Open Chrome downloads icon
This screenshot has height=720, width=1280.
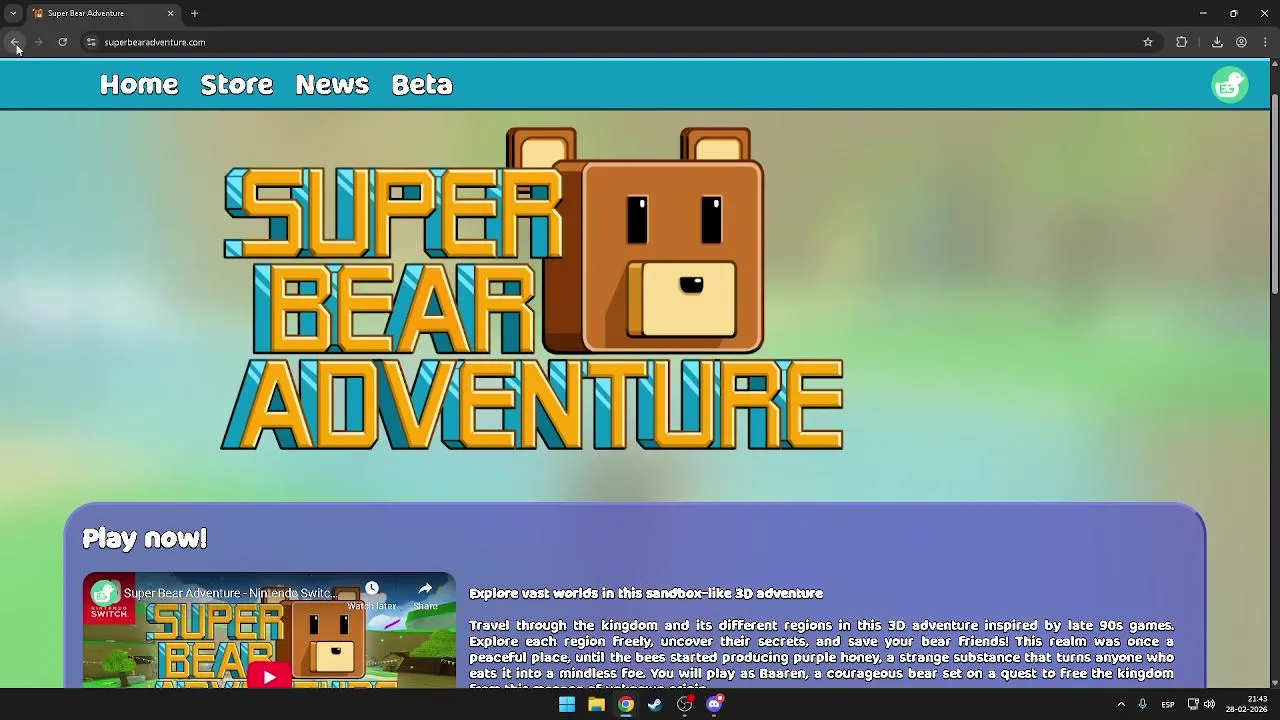coord(1217,42)
